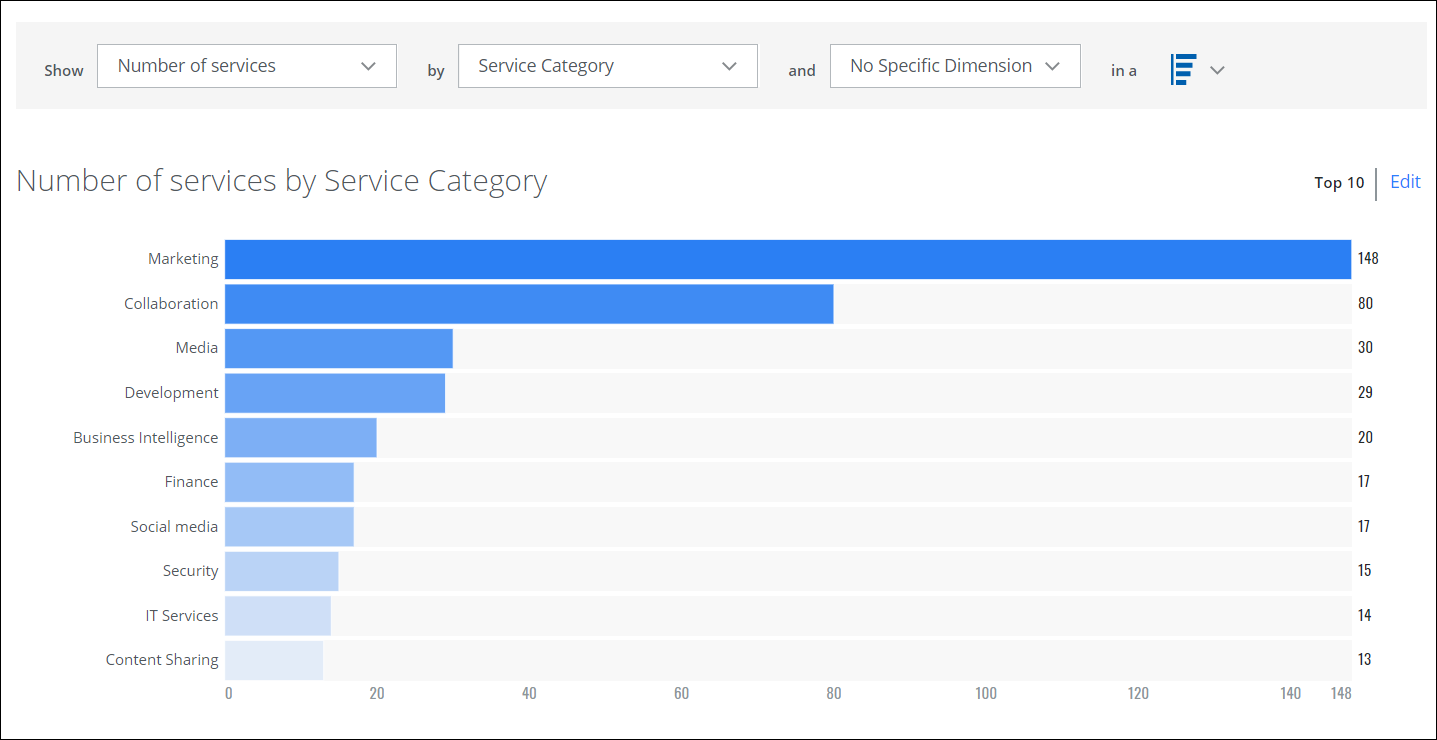Click the Media bar

(x=338, y=348)
